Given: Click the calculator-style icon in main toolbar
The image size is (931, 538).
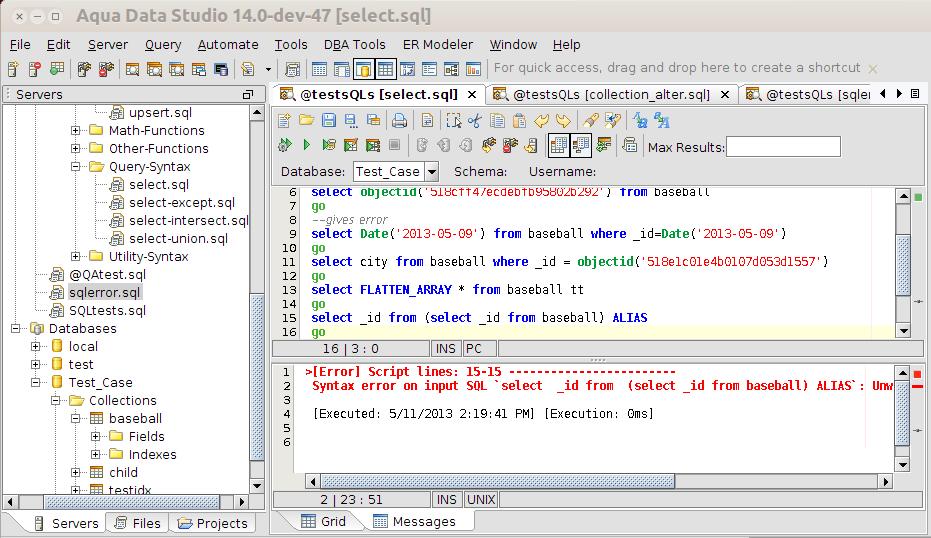Looking at the screenshot, I should point(292,69).
